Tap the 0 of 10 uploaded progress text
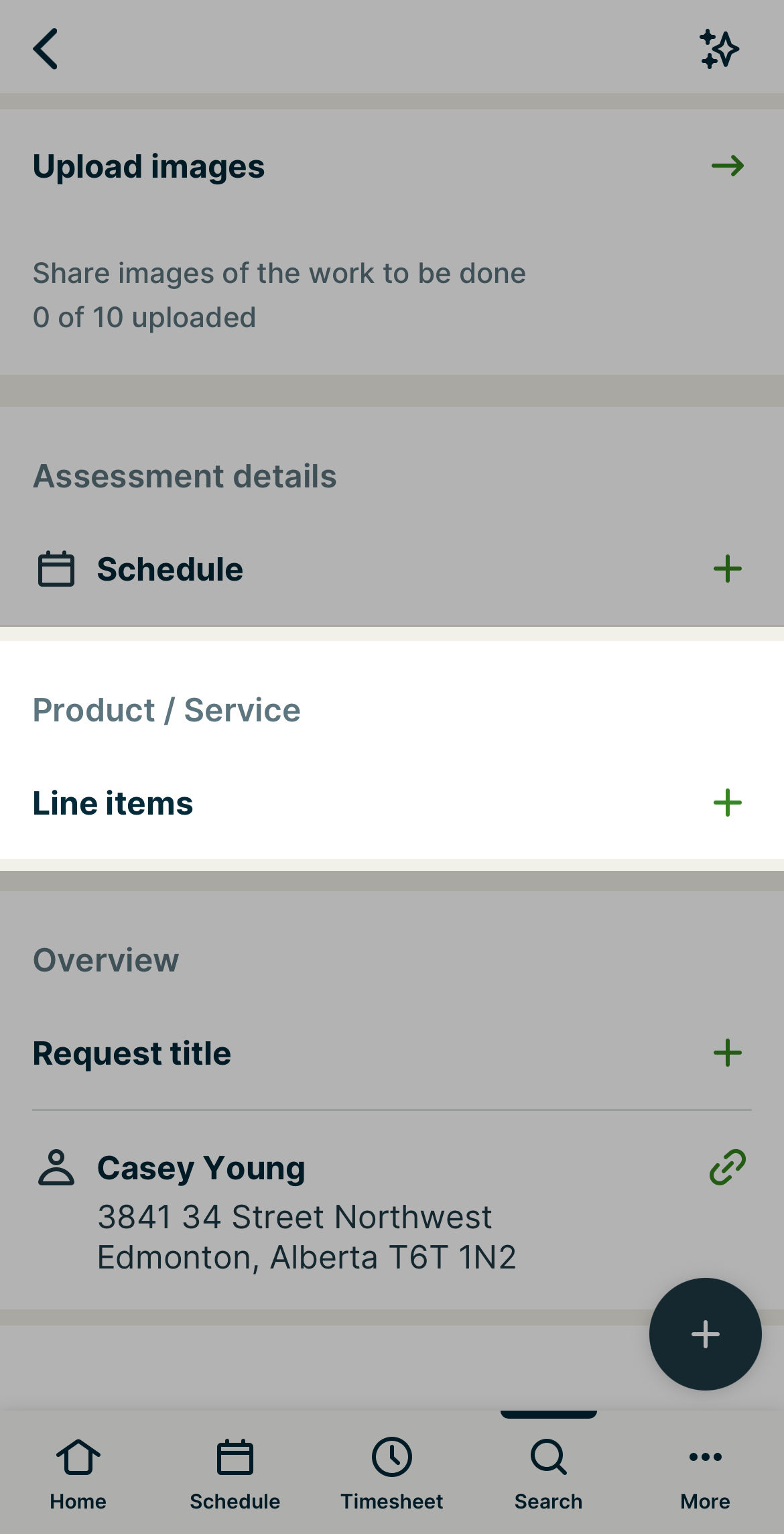The height and width of the screenshot is (1534, 784). pyautogui.click(x=145, y=316)
